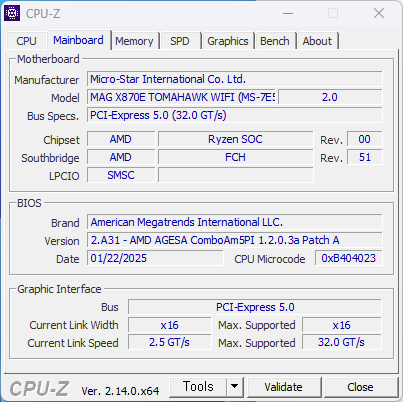Close the CPU-Z window with X
The width and height of the screenshot is (403, 402).
click(x=379, y=14)
